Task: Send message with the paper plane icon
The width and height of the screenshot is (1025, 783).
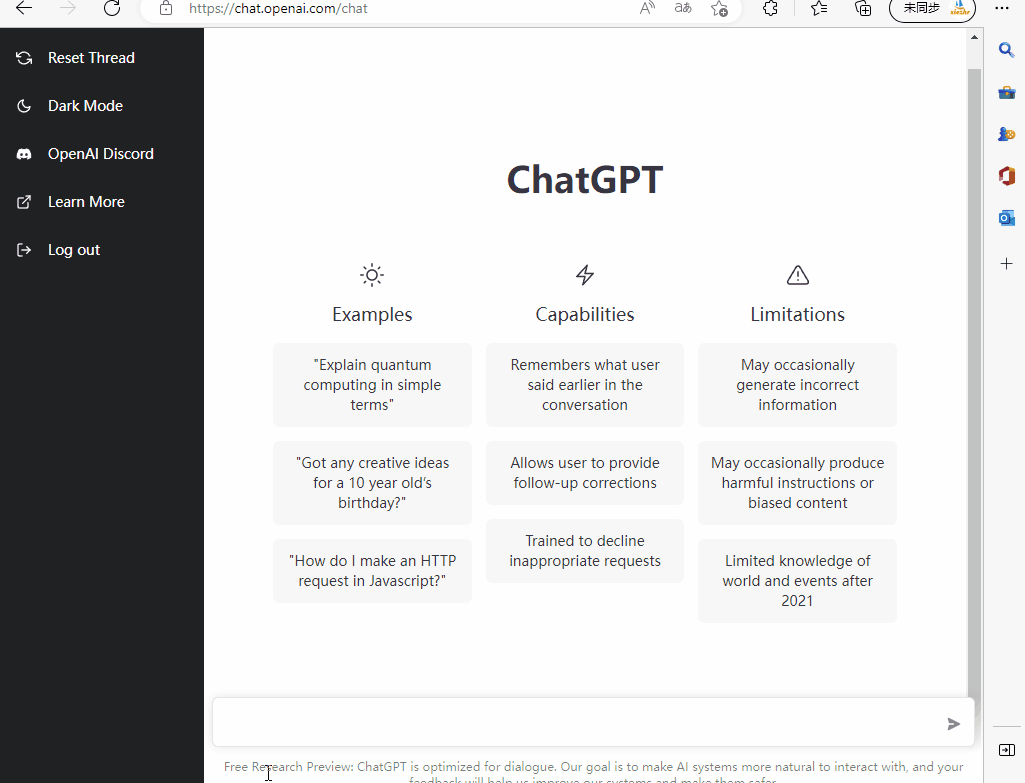Action: point(954,724)
